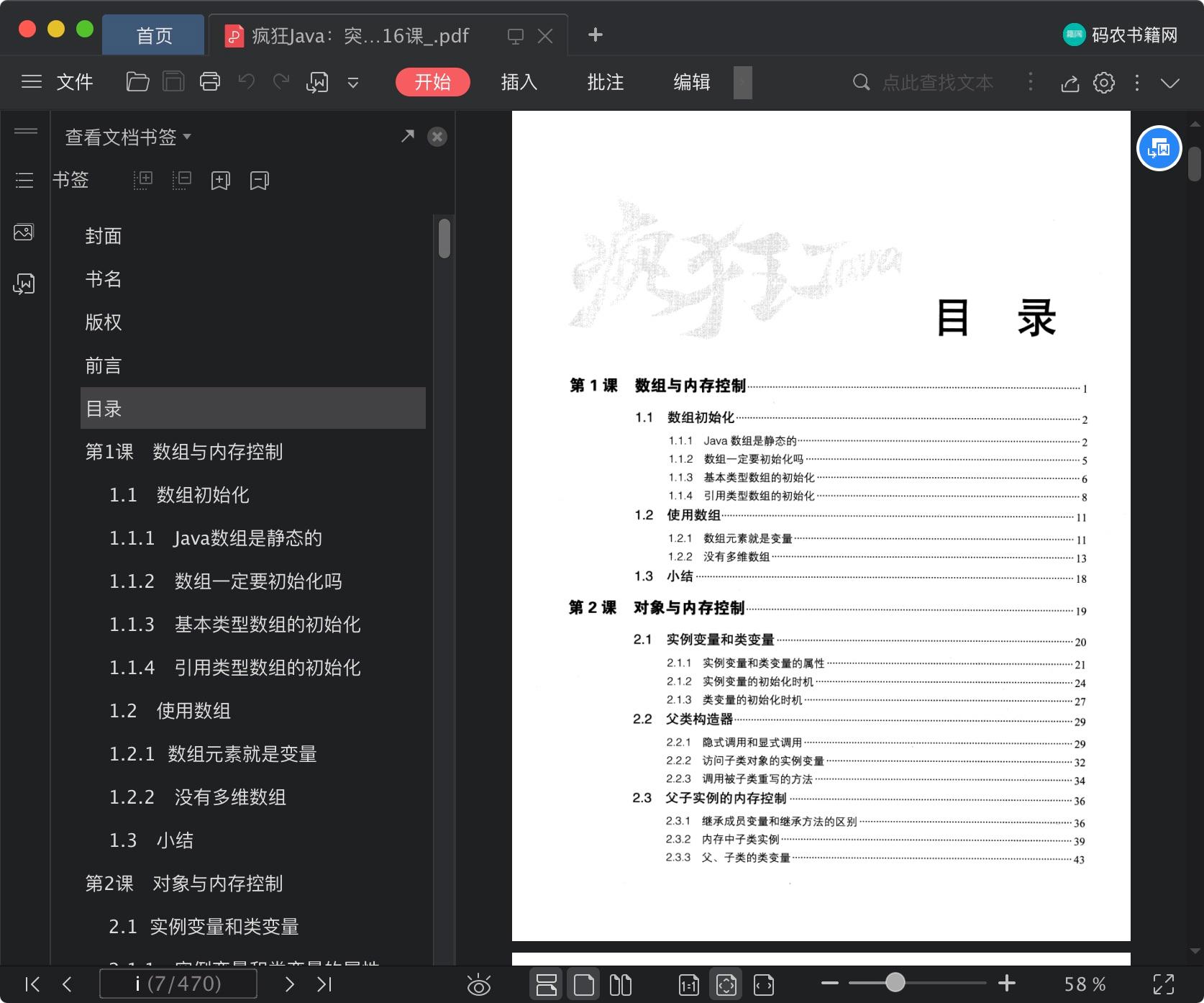1204x1003 pixels.
Task: Fit page width
Action: (x=764, y=984)
